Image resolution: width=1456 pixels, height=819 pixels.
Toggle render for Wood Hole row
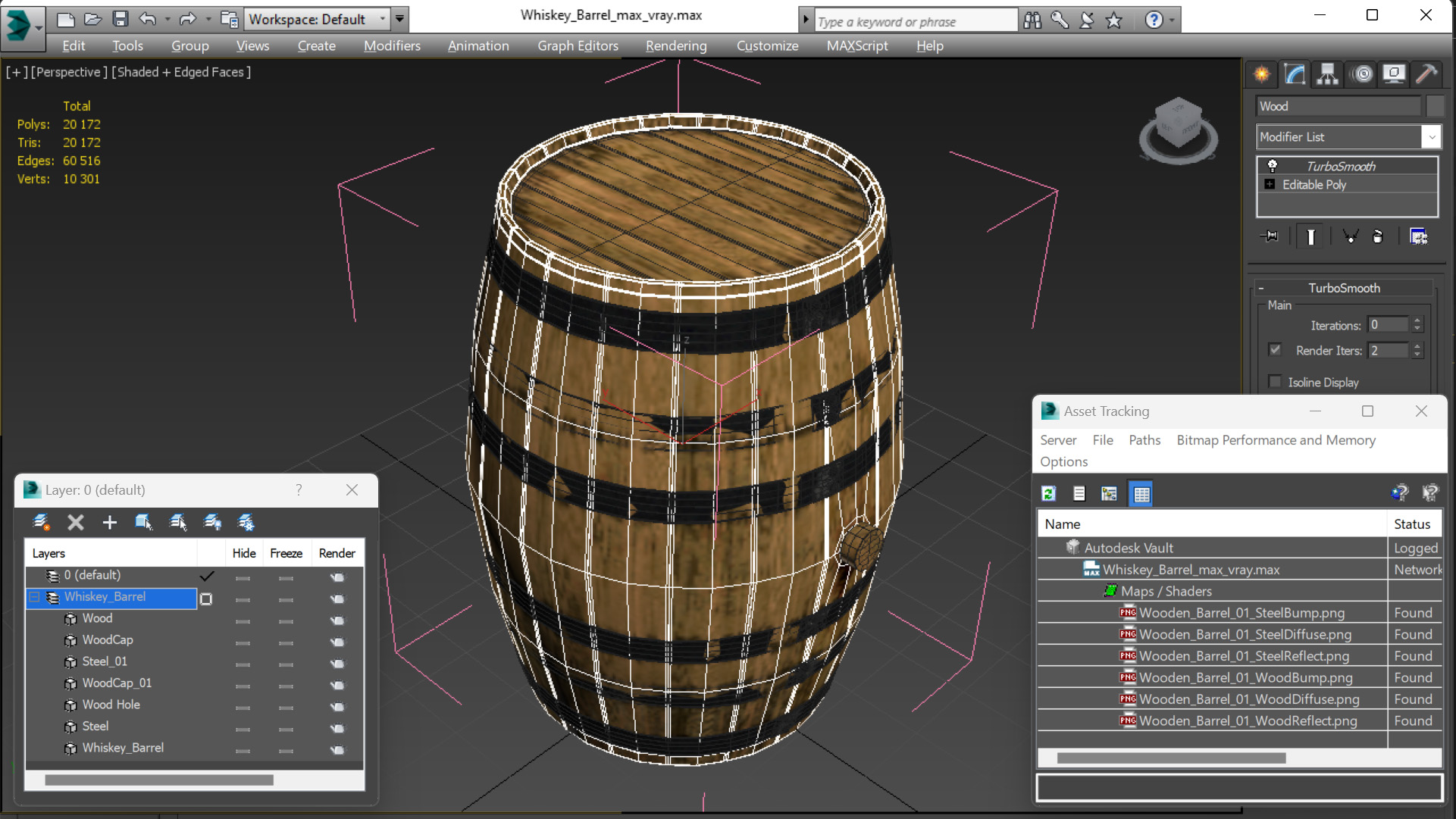pos(337,707)
